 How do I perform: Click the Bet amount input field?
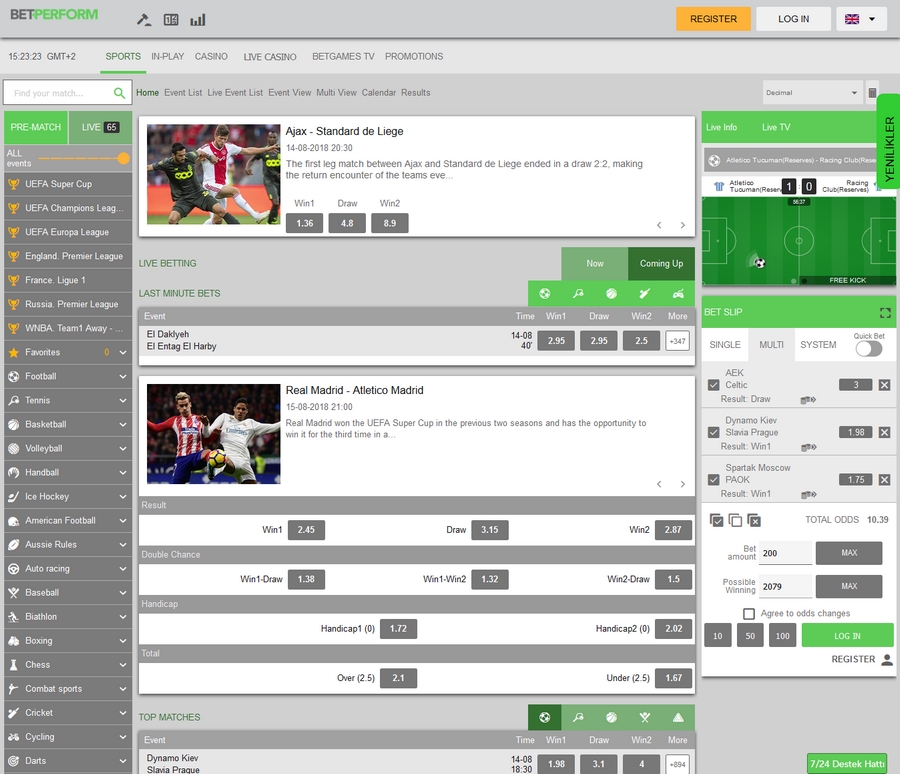coord(785,553)
